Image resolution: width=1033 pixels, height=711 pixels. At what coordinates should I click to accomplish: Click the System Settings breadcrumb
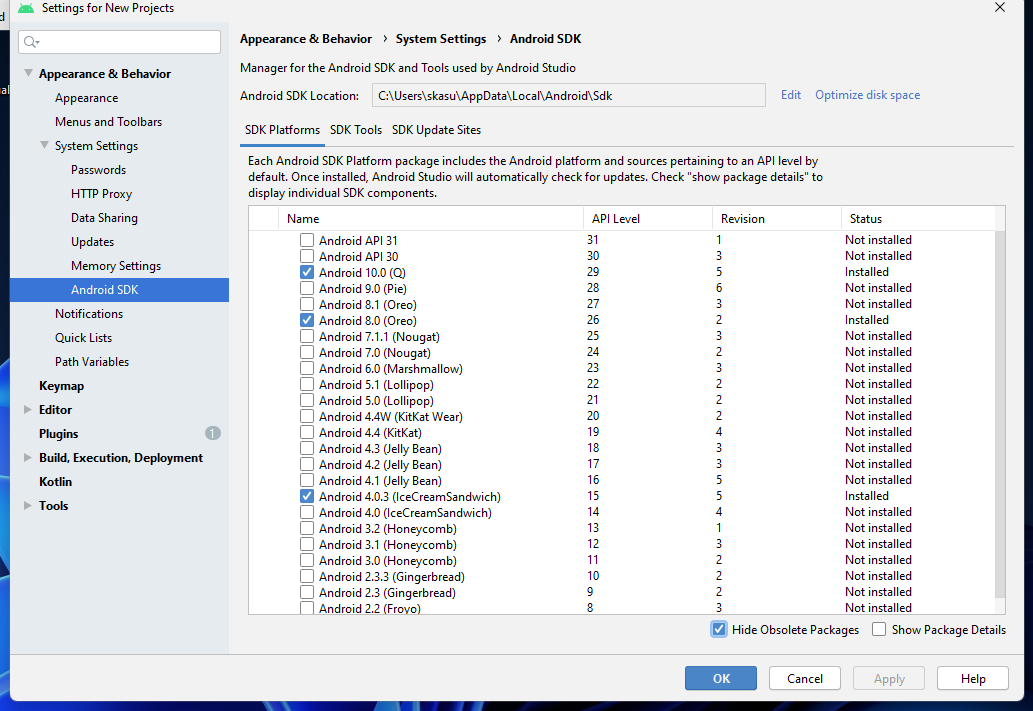tap(441, 39)
